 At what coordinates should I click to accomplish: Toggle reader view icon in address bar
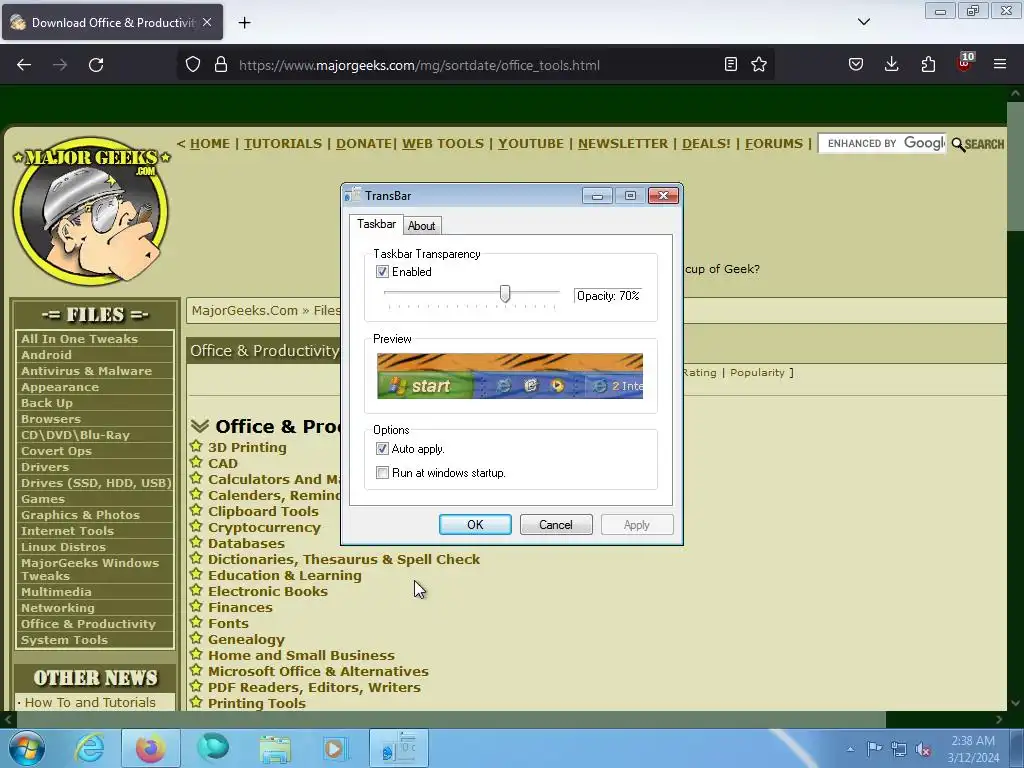tap(731, 65)
